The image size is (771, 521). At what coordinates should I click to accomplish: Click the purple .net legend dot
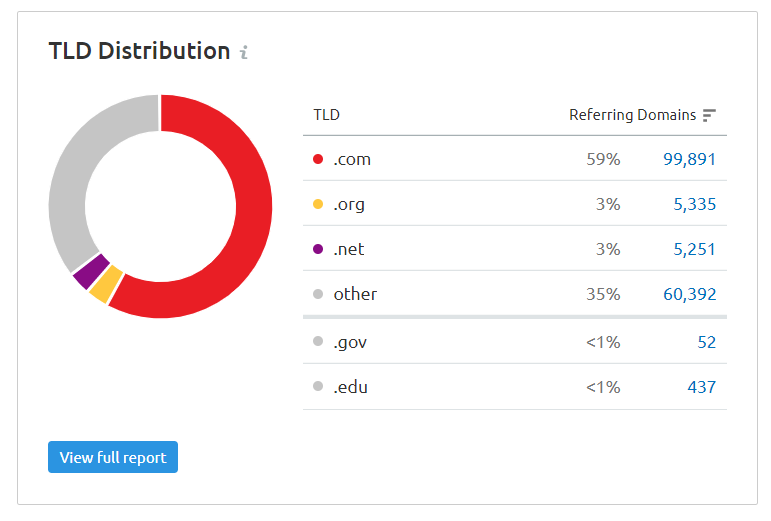pos(318,249)
